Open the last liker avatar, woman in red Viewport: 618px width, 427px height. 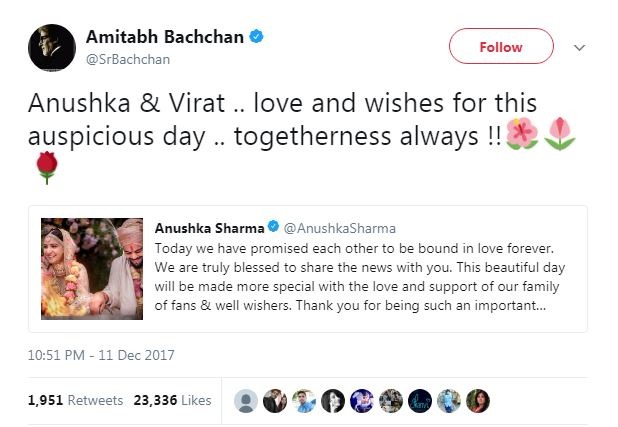(x=478, y=400)
